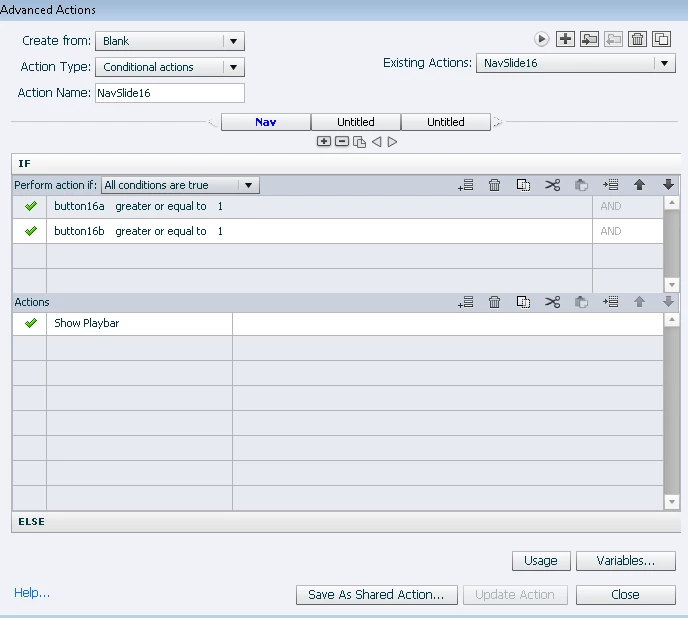688x618 pixels.
Task: Add a decision tab with plus icon
Action: [x=324, y=141]
